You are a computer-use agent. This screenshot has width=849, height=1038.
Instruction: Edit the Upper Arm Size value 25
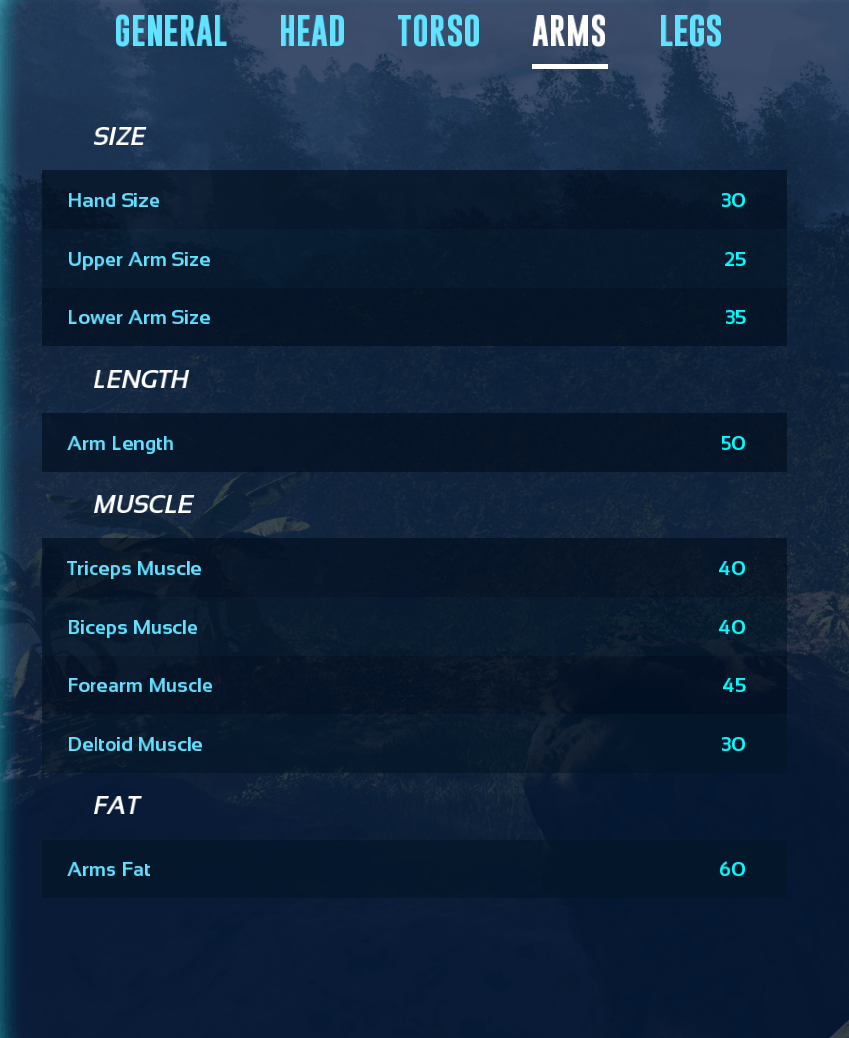tap(735, 259)
